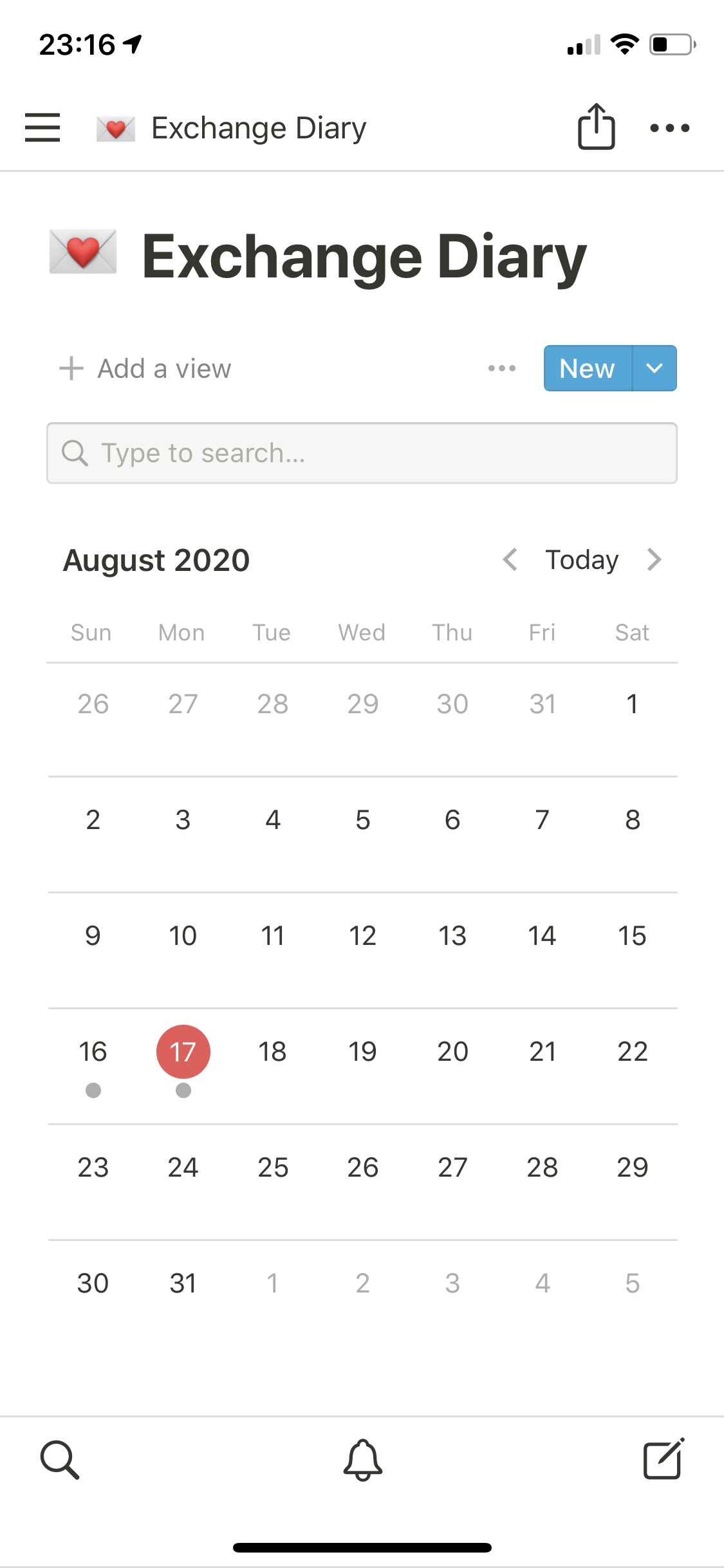Open the entry dot under 16
The image size is (724, 1568).
(93, 1090)
